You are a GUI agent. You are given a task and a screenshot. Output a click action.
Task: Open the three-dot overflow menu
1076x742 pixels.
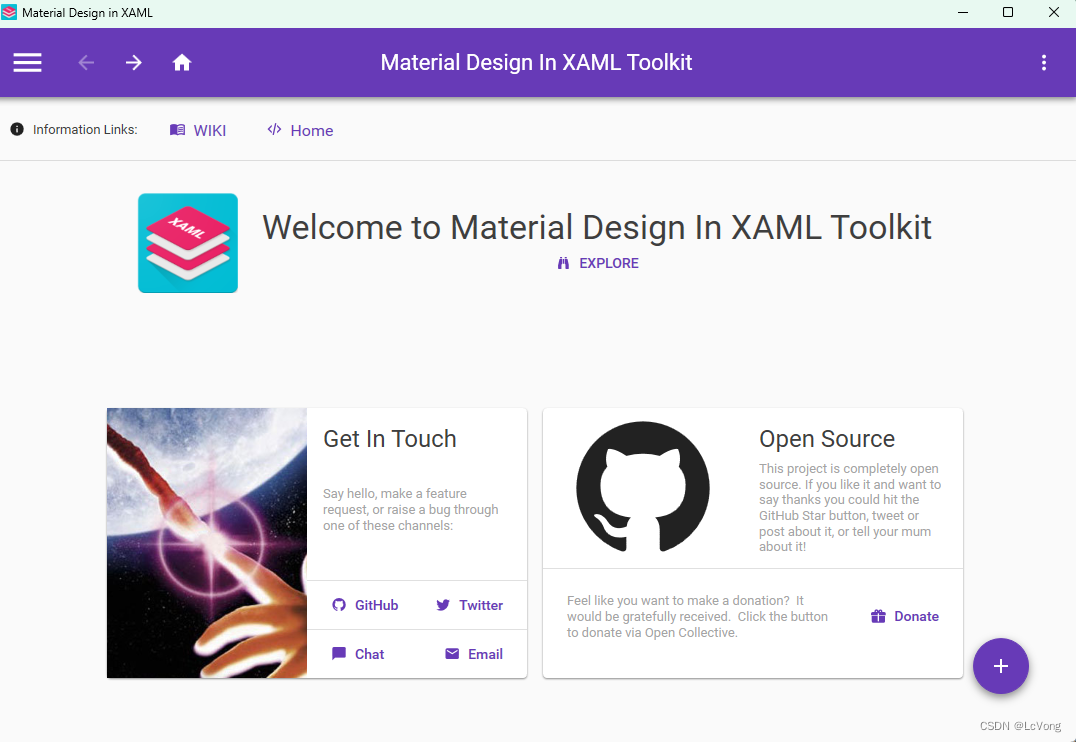(x=1043, y=62)
